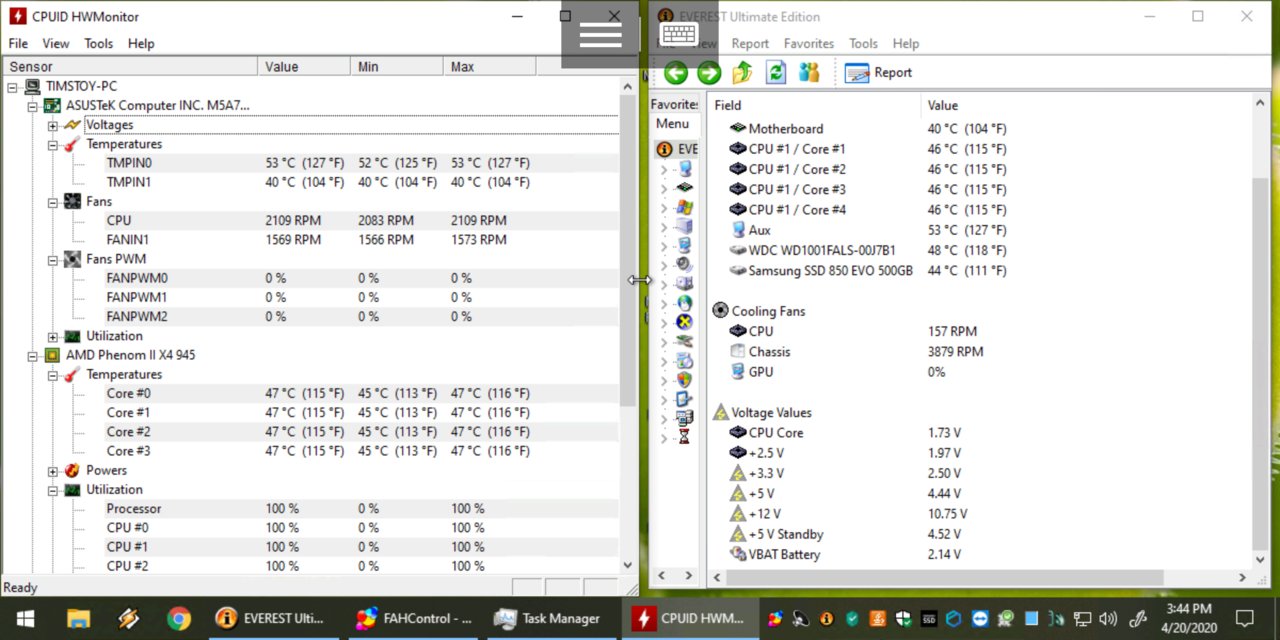This screenshot has height=640, width=1280.
Task: Open the notification center icon in taskbar
Action: pos(1244,618)
